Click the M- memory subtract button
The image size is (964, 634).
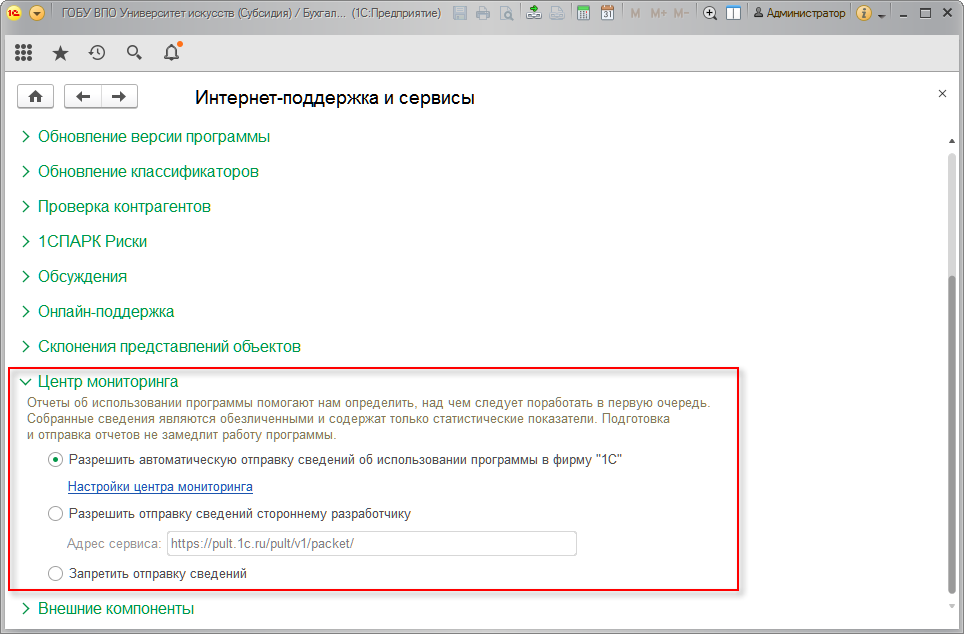(x=681, y=13)
